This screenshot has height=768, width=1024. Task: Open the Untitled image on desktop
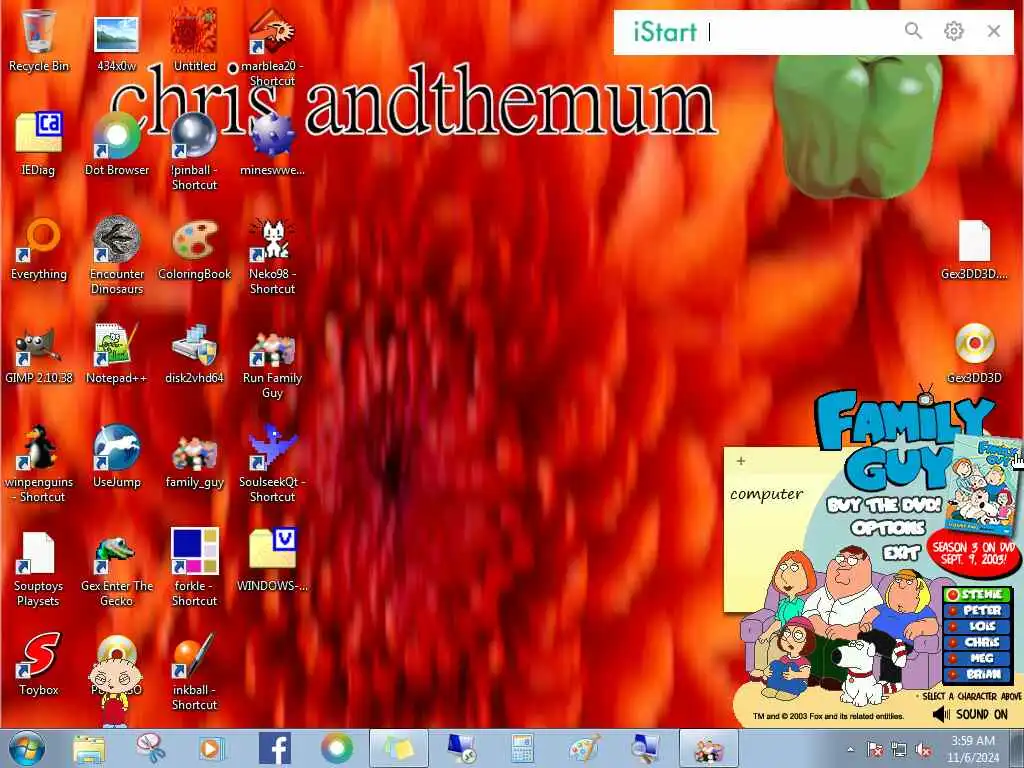[195, 40]
